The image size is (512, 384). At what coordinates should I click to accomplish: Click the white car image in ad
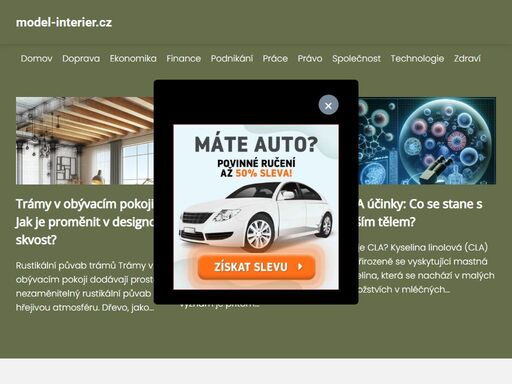(x=256, y=217)
